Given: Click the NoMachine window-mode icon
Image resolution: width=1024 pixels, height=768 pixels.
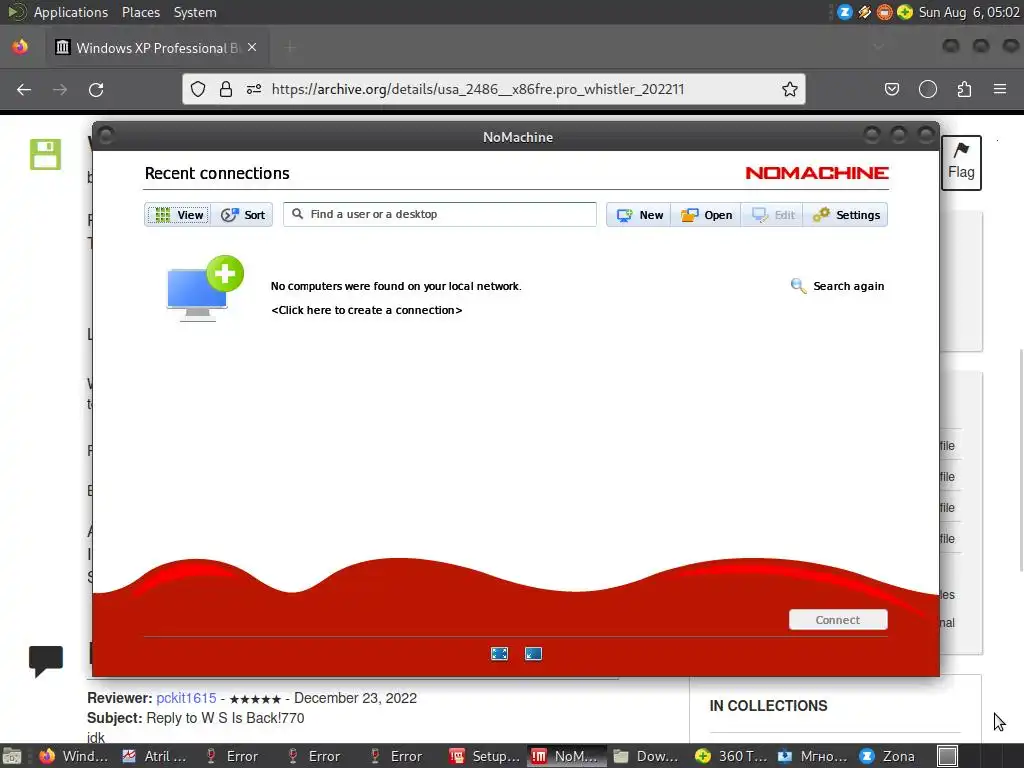Looking at the screenshot, I should 534,654.
